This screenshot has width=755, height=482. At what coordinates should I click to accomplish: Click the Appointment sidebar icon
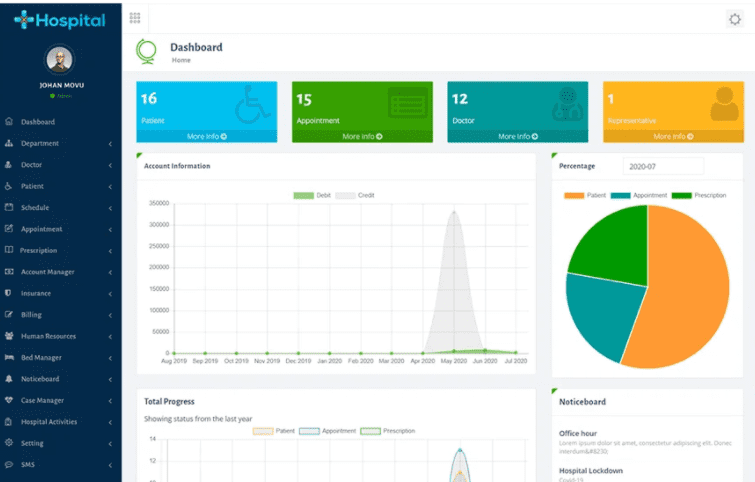pyautogui.click(x=9, y=229)
